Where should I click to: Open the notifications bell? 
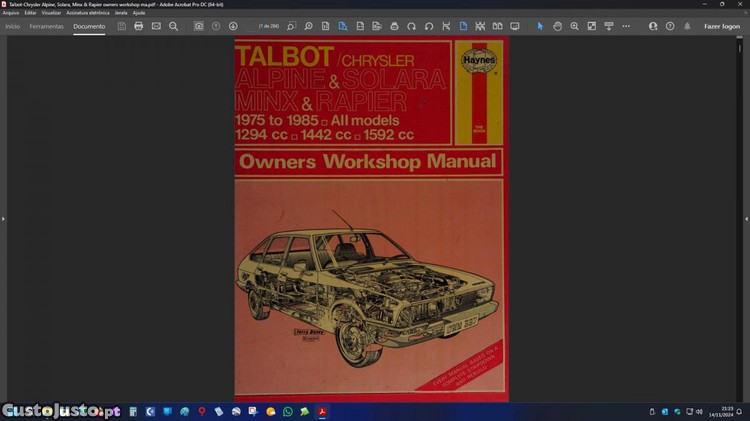tap(687, 26)
